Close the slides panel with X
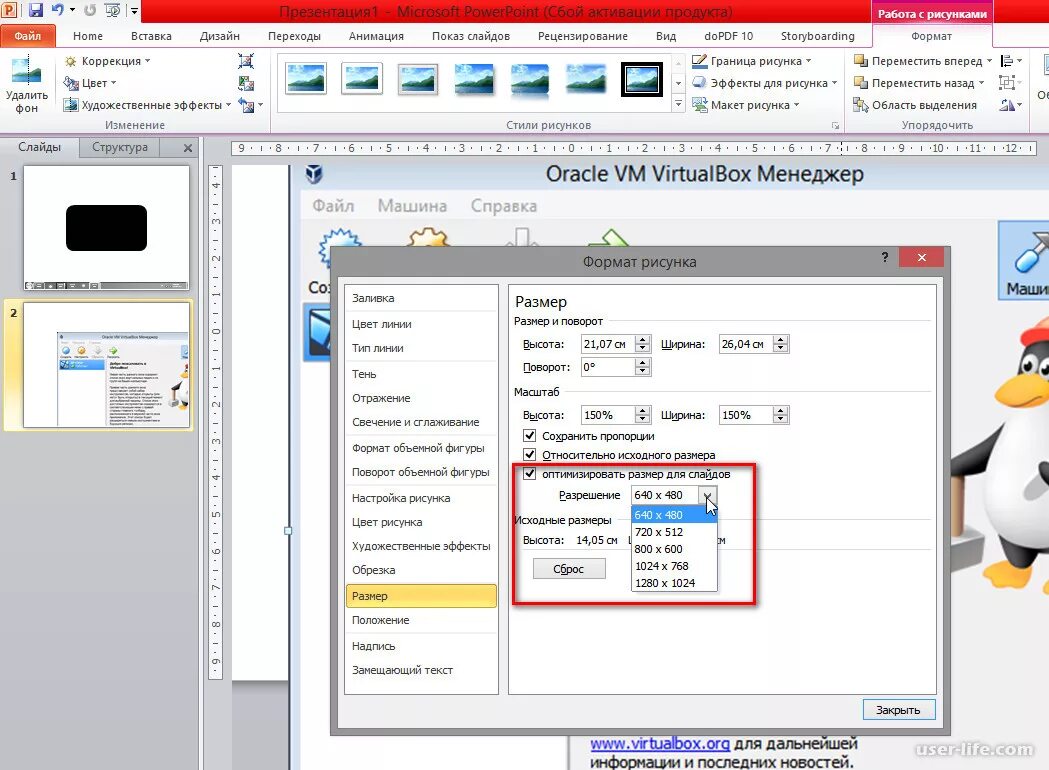 pos(188,148)
